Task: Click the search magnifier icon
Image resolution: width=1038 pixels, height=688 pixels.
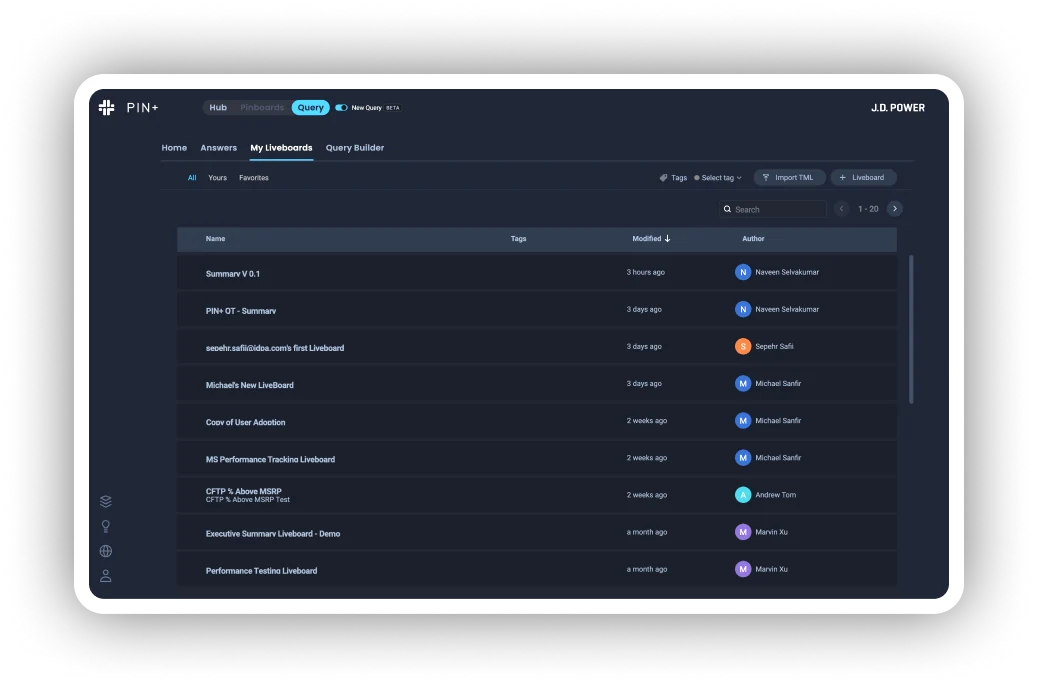Action: pyautogui.click(x=728, y=209)
